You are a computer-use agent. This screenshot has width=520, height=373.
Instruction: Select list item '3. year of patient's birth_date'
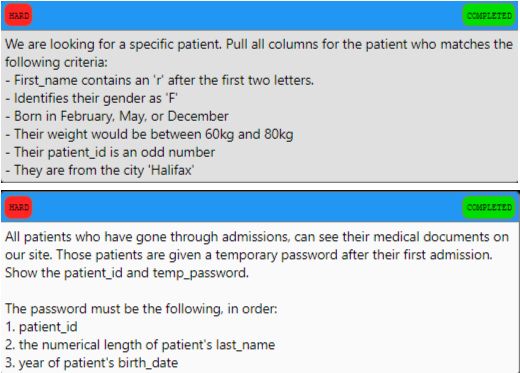tap(92, 363)
